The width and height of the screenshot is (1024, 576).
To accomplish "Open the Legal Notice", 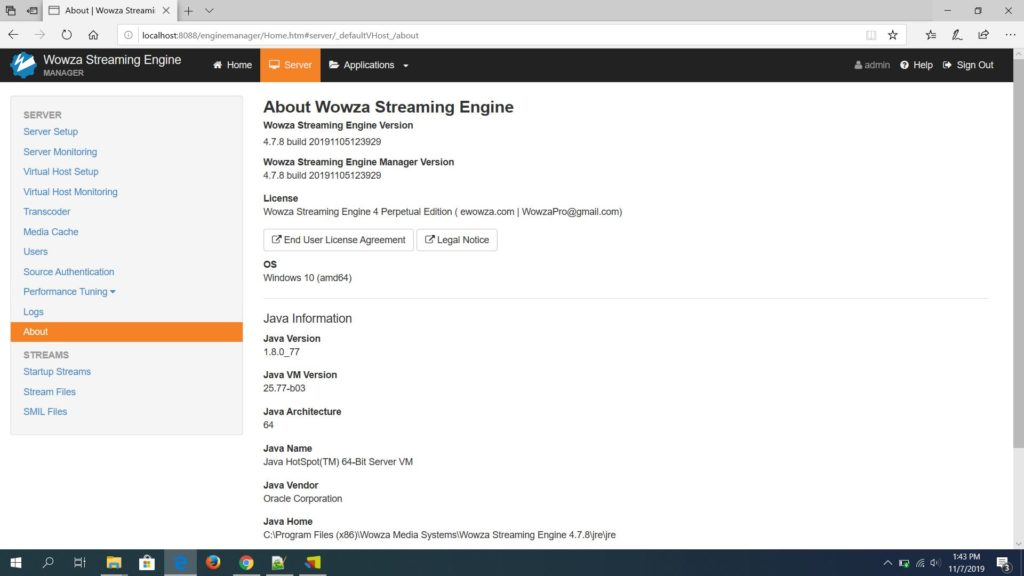I will coord(456,240).
